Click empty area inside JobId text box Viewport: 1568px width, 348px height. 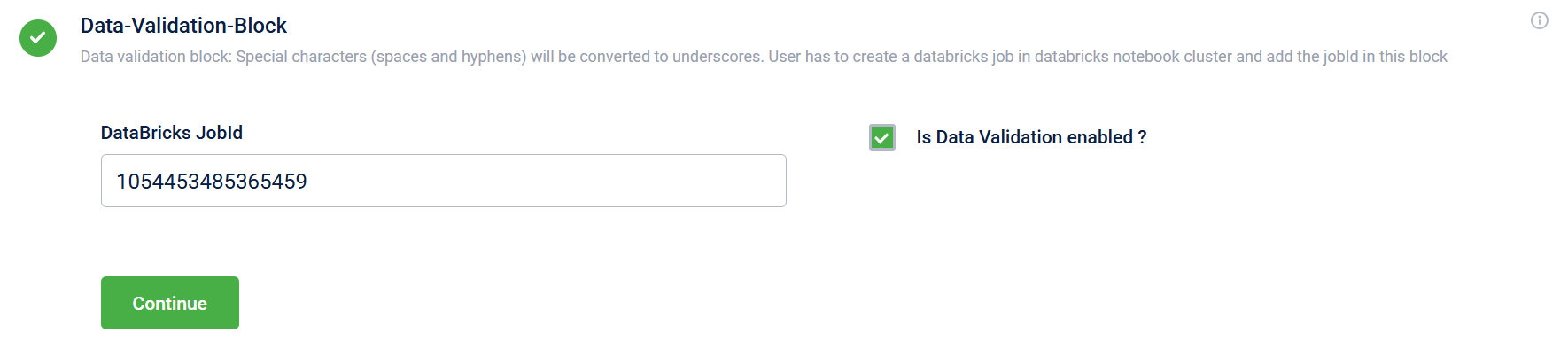(549, 181)
